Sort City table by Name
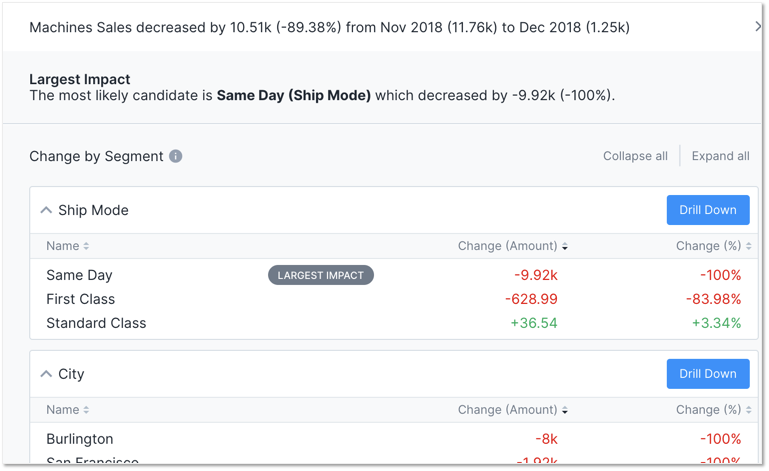This screenshot has width=769, height=471. pos(68,410)
